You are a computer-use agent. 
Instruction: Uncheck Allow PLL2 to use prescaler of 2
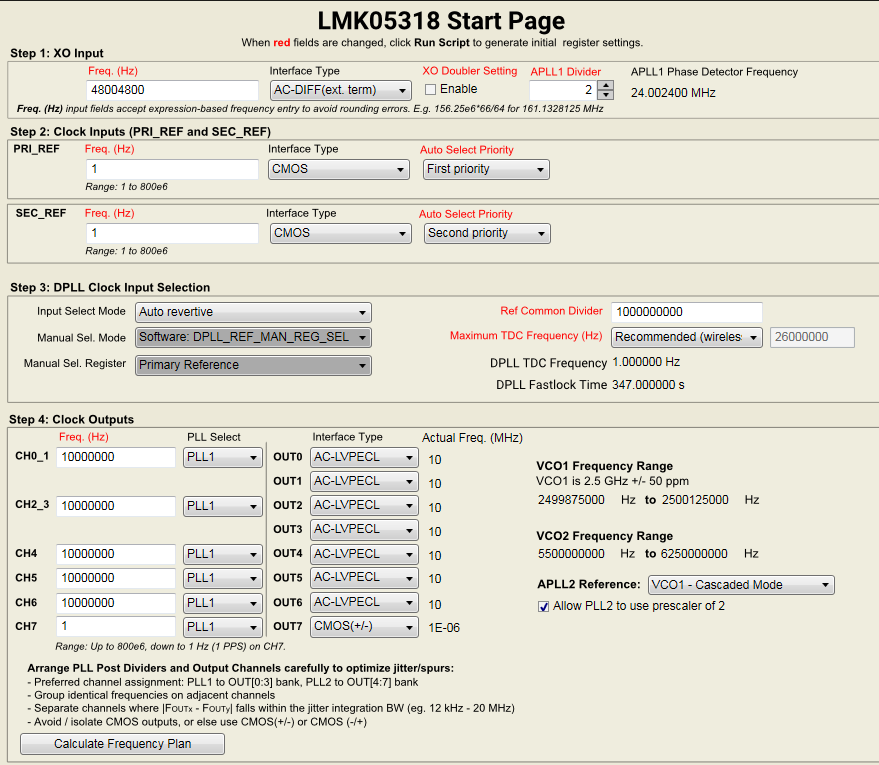coord(543,606)
